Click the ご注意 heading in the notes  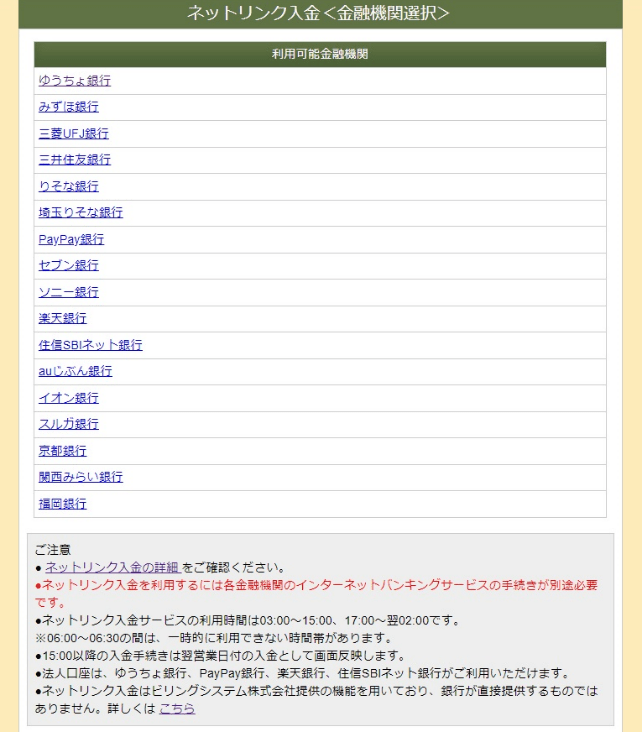53,550
